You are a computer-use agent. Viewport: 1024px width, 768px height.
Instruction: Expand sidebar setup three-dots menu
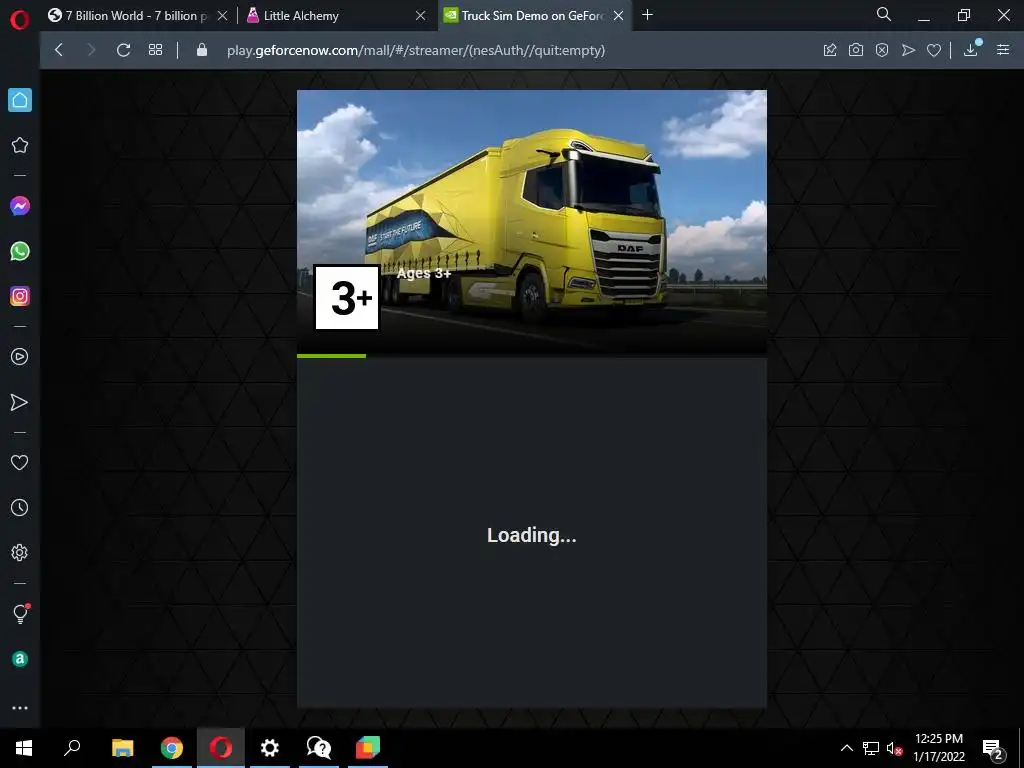pyautogui.click(x=20, y=708)
